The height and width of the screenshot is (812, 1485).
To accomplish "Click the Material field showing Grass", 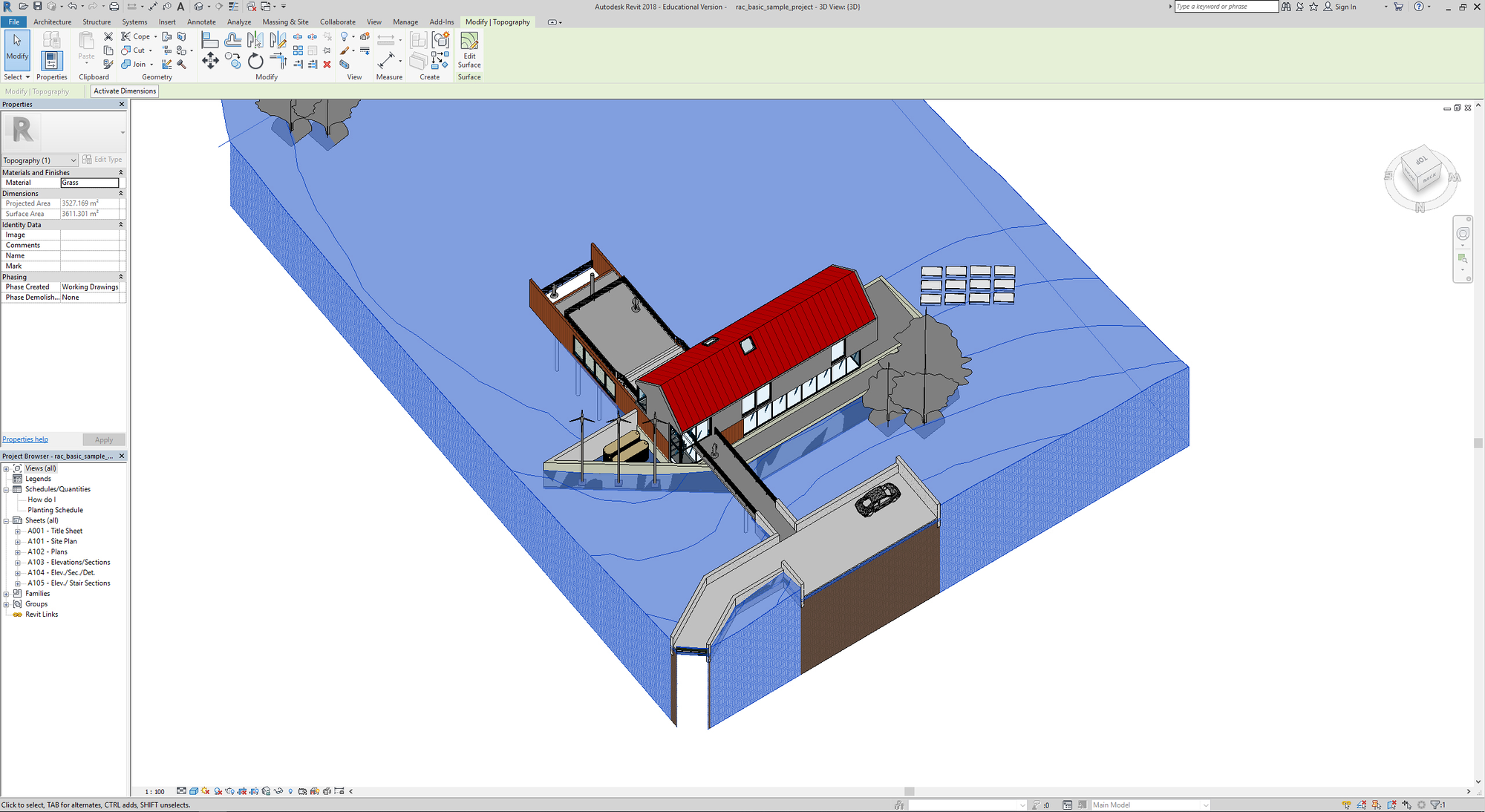I will (x=90, y=183).
